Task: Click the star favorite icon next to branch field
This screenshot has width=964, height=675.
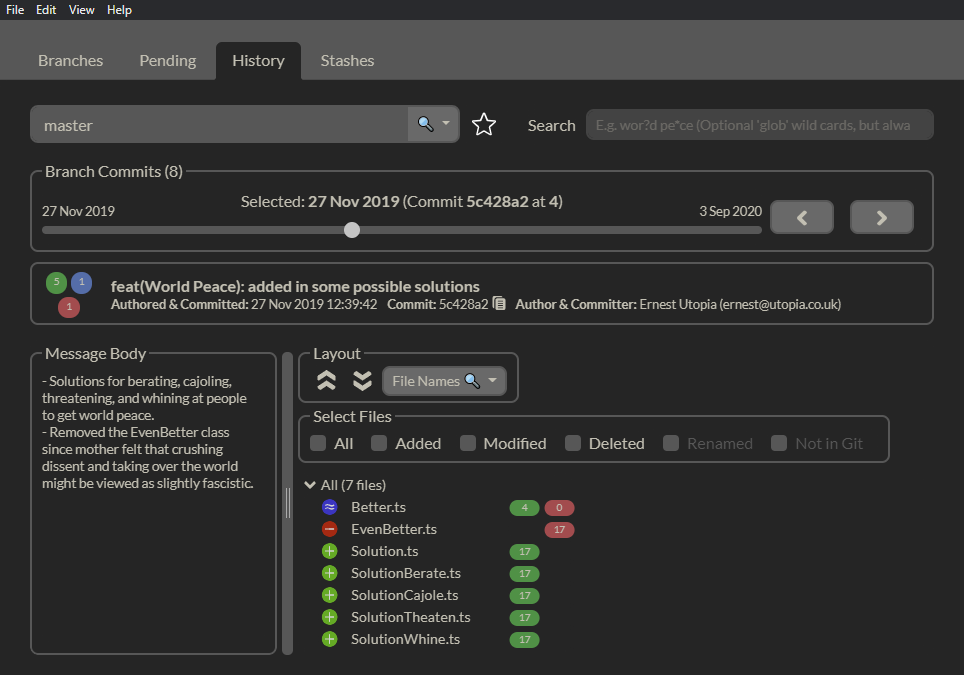Action: tap(484, 125)
